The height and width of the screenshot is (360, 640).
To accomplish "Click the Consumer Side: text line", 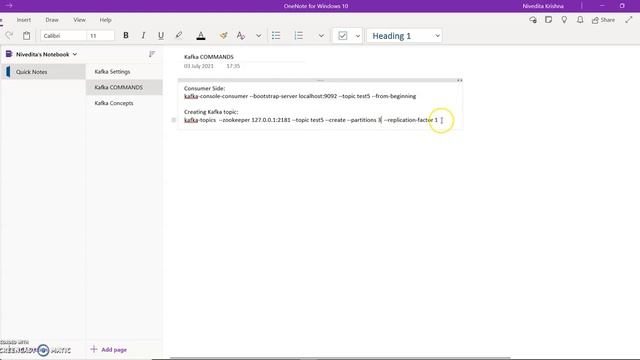I will point(204,88).
